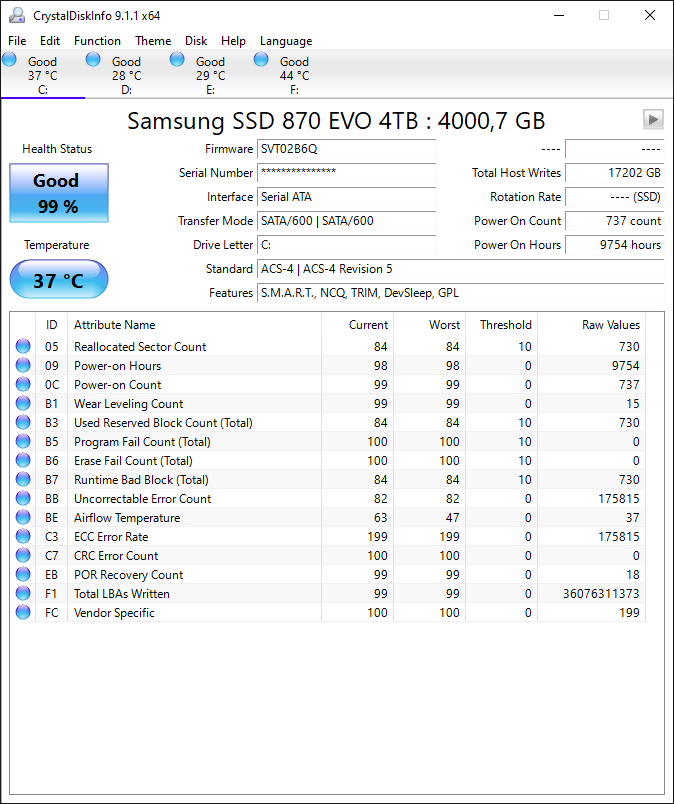
Task: Click the status orb of Used Reserved Block Count
Action: (23, 422)
